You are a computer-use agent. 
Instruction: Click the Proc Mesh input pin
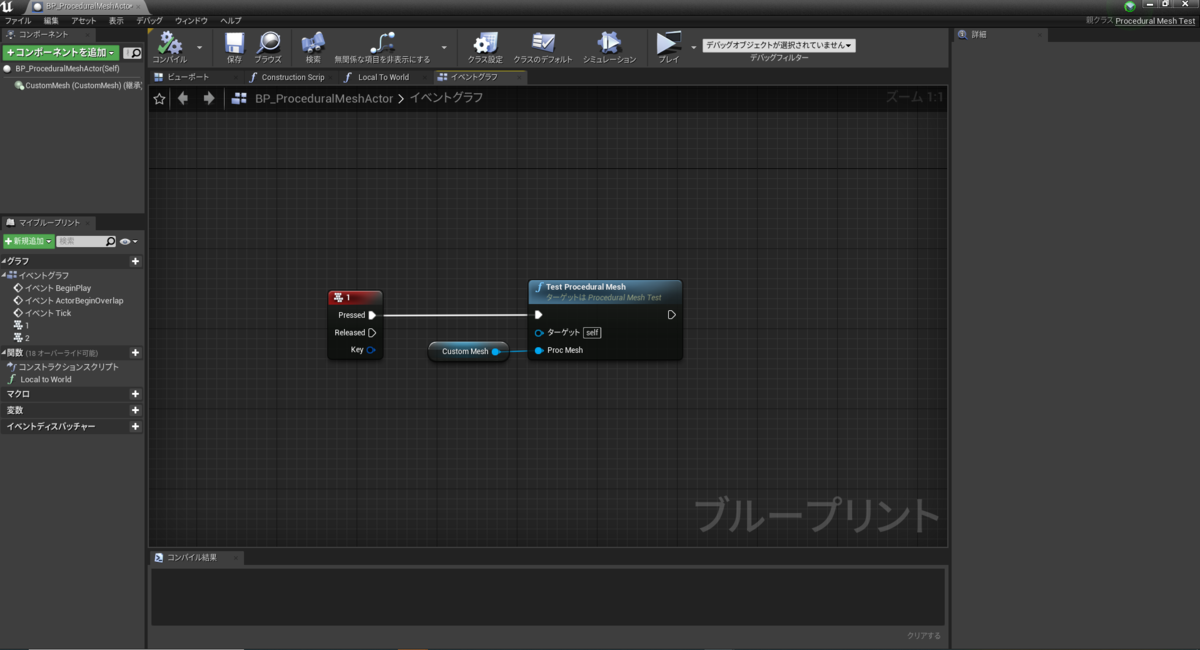539,350
